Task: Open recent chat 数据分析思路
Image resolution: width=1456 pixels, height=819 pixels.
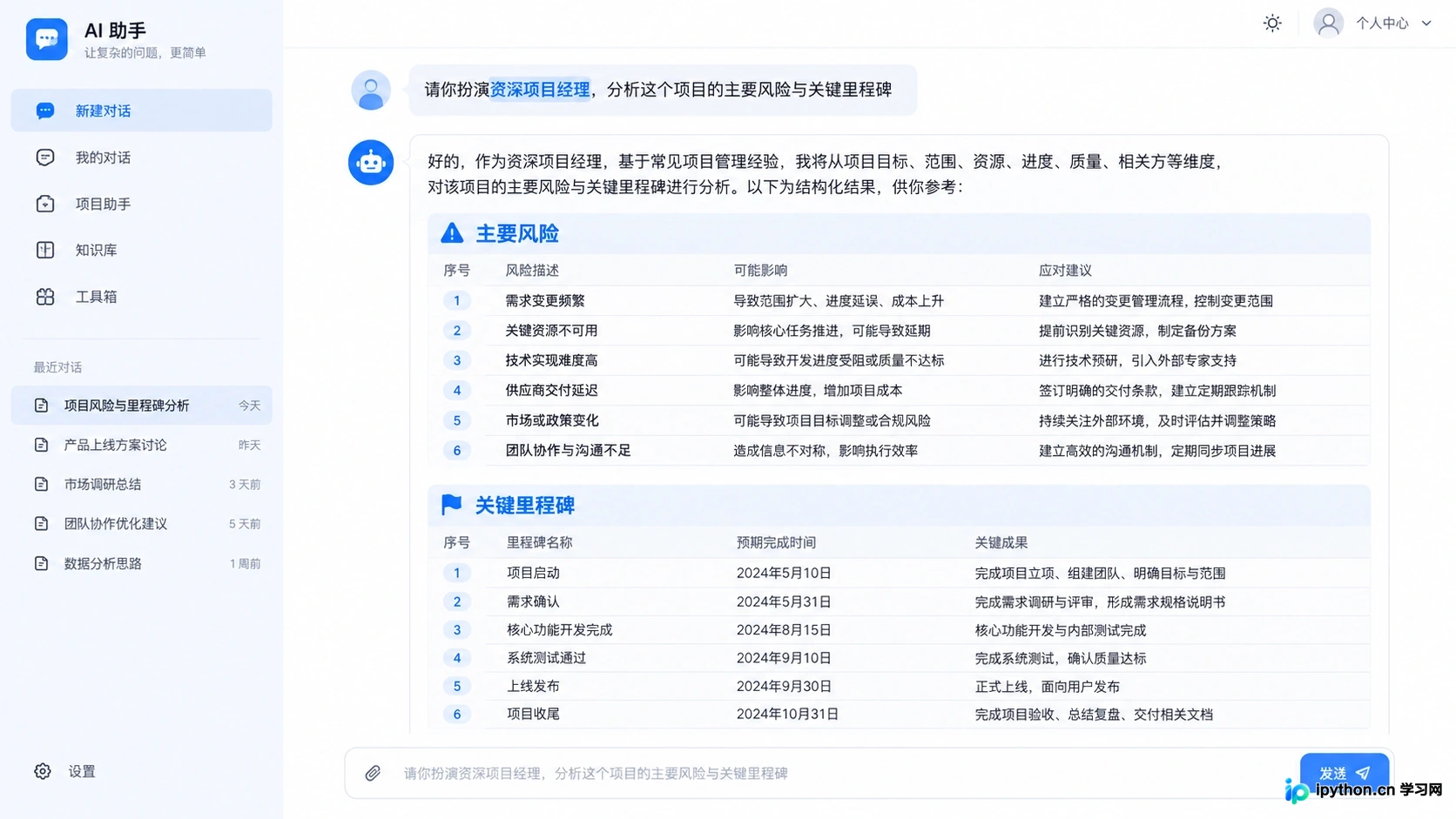Action: tap(142, 564)
